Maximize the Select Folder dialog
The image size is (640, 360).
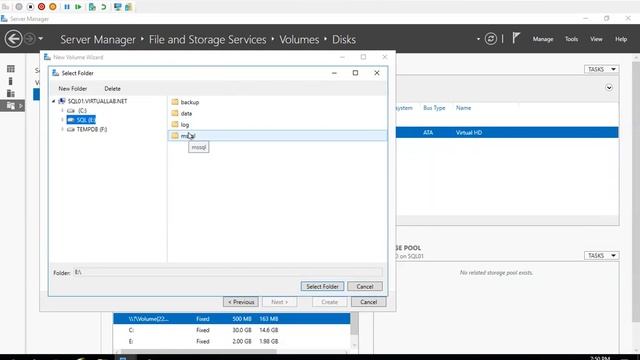point(355,73)
